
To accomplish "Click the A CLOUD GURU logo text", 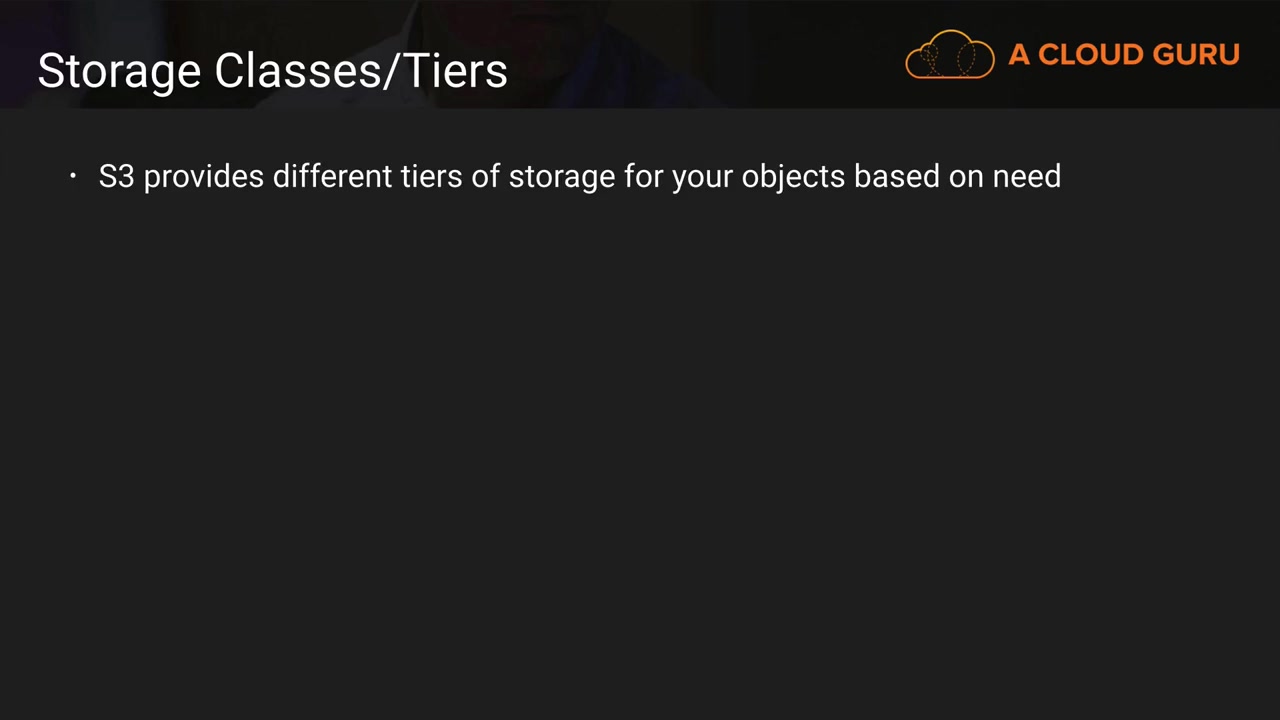I will (1123, 55).
